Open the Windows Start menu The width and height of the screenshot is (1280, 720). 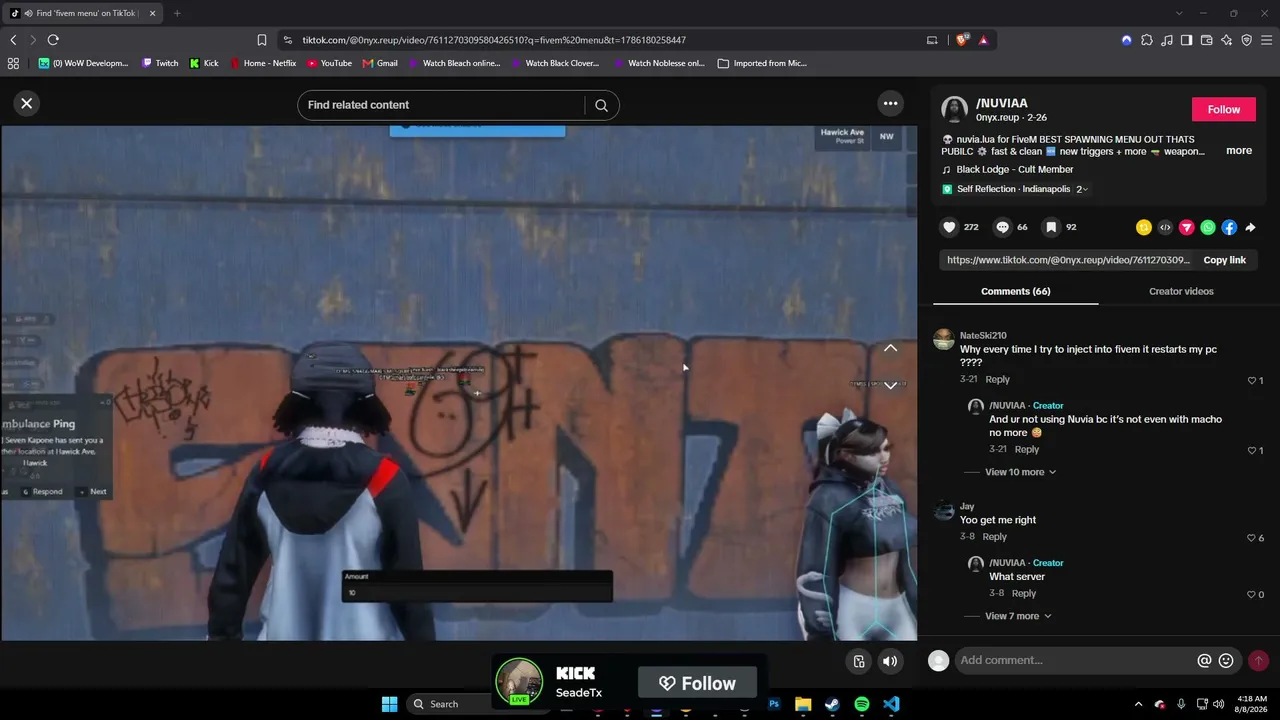(x=389, y=704)
